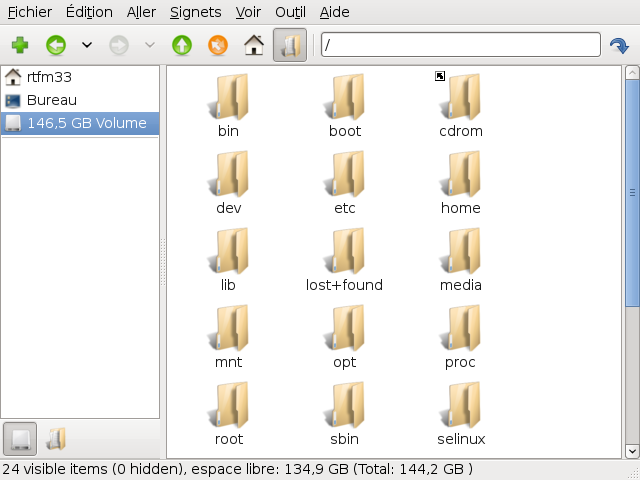The image size is (640, 480).
Task: Switch side pane to places view
Action: tap(20, 438)
